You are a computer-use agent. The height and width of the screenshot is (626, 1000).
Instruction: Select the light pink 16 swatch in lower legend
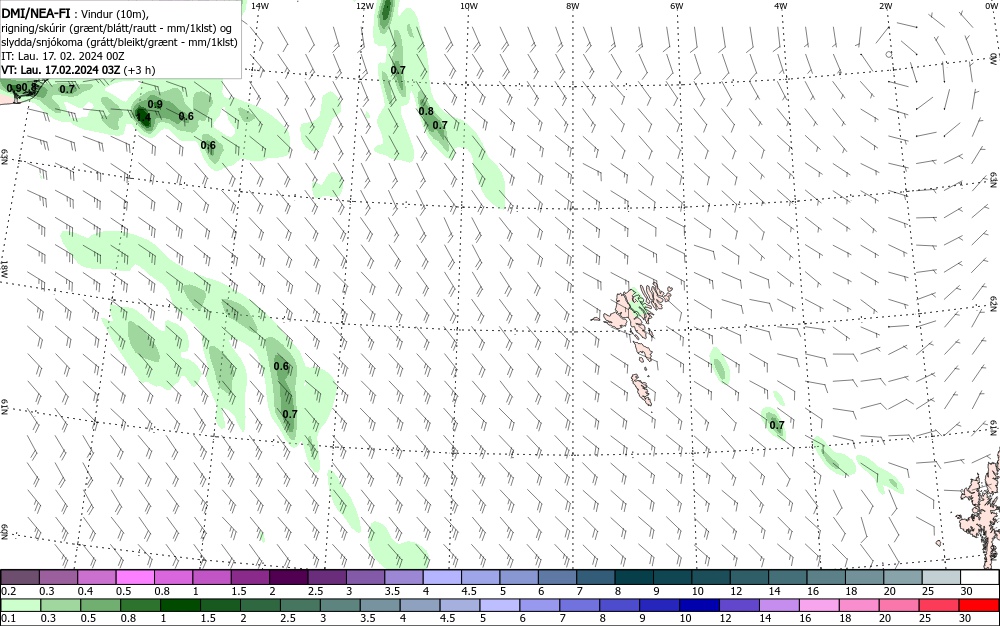pyautogui.click(x=819, y=604)
